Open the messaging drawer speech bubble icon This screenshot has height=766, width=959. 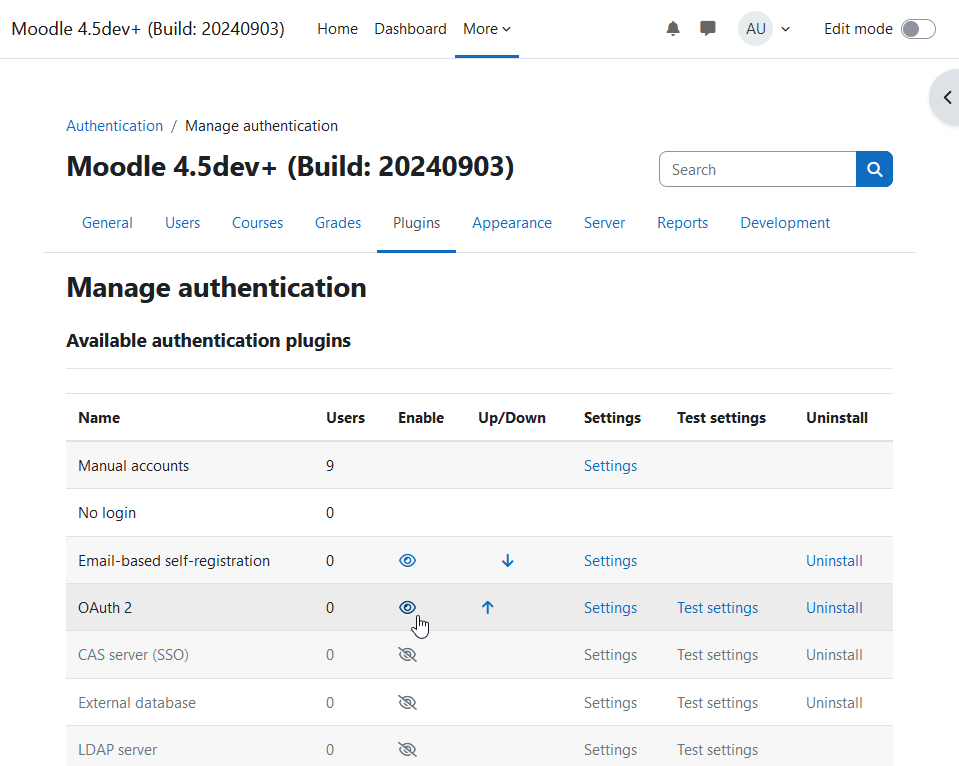[x=708, y=29]
